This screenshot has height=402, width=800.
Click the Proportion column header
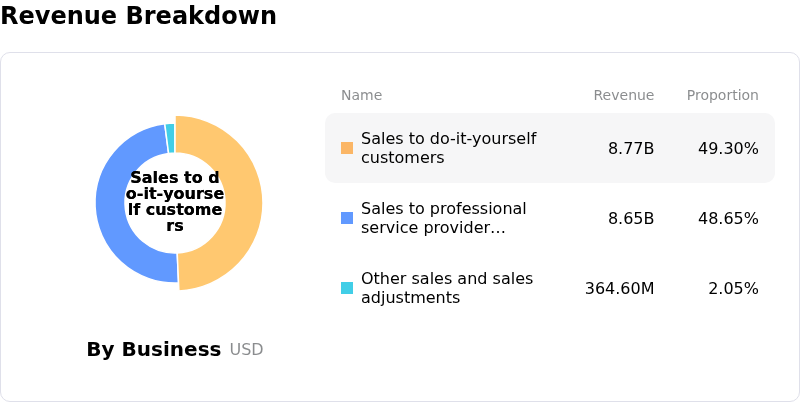coord(722,95)
